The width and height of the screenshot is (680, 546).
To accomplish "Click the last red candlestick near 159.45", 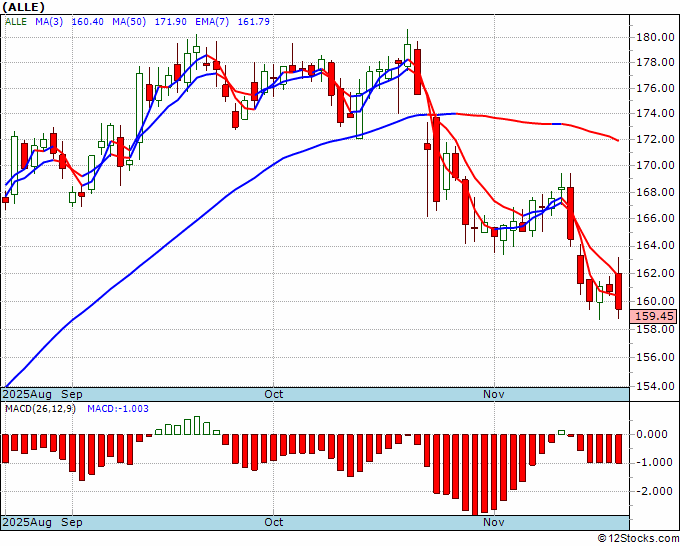I will [618, 291].
